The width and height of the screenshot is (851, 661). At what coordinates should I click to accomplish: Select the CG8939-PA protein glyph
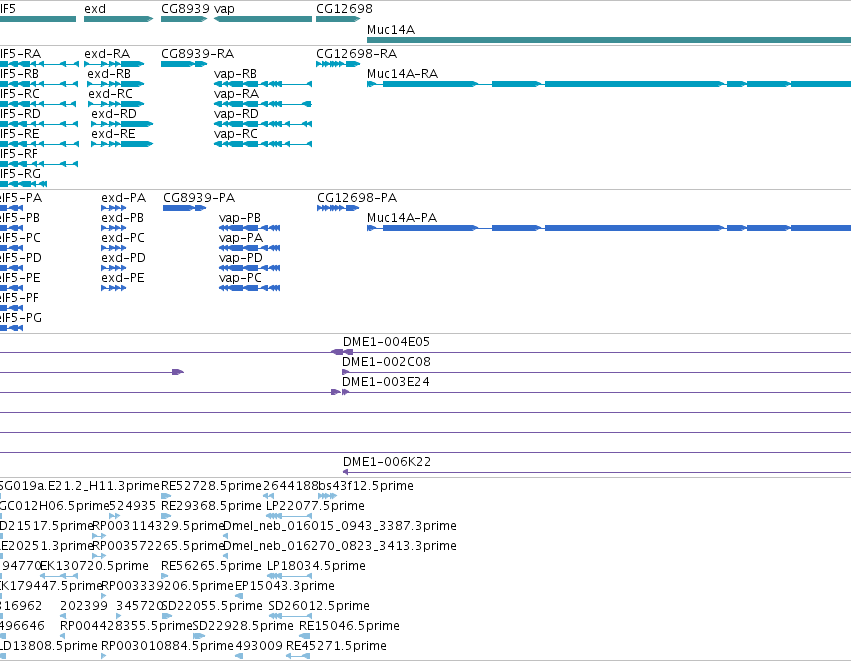pos(185,208)
